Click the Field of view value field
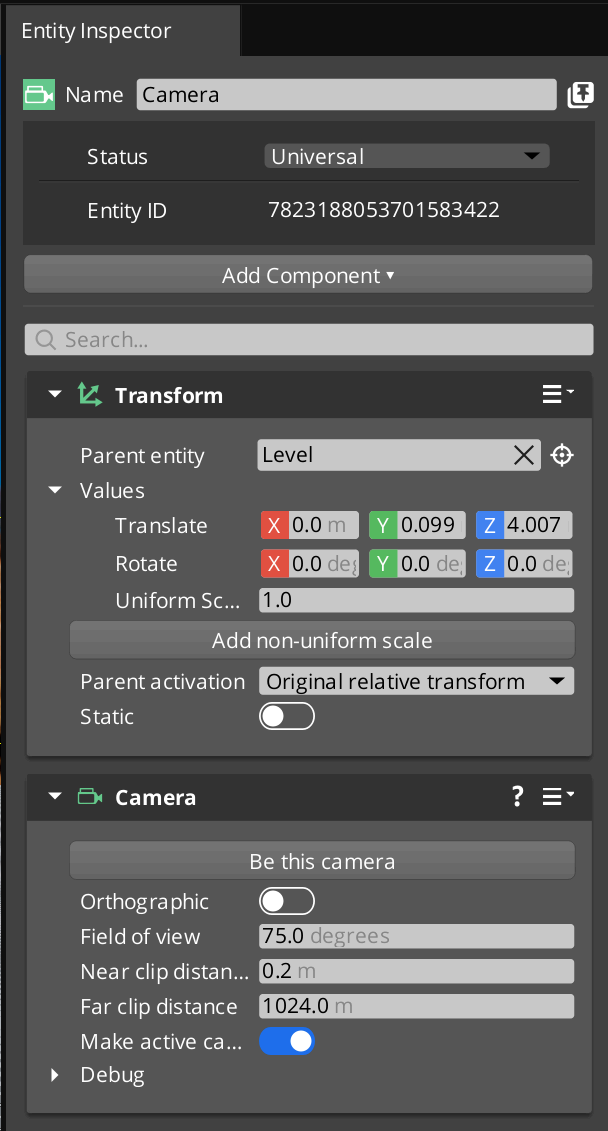608x1131 pixels. pos(416,937)
